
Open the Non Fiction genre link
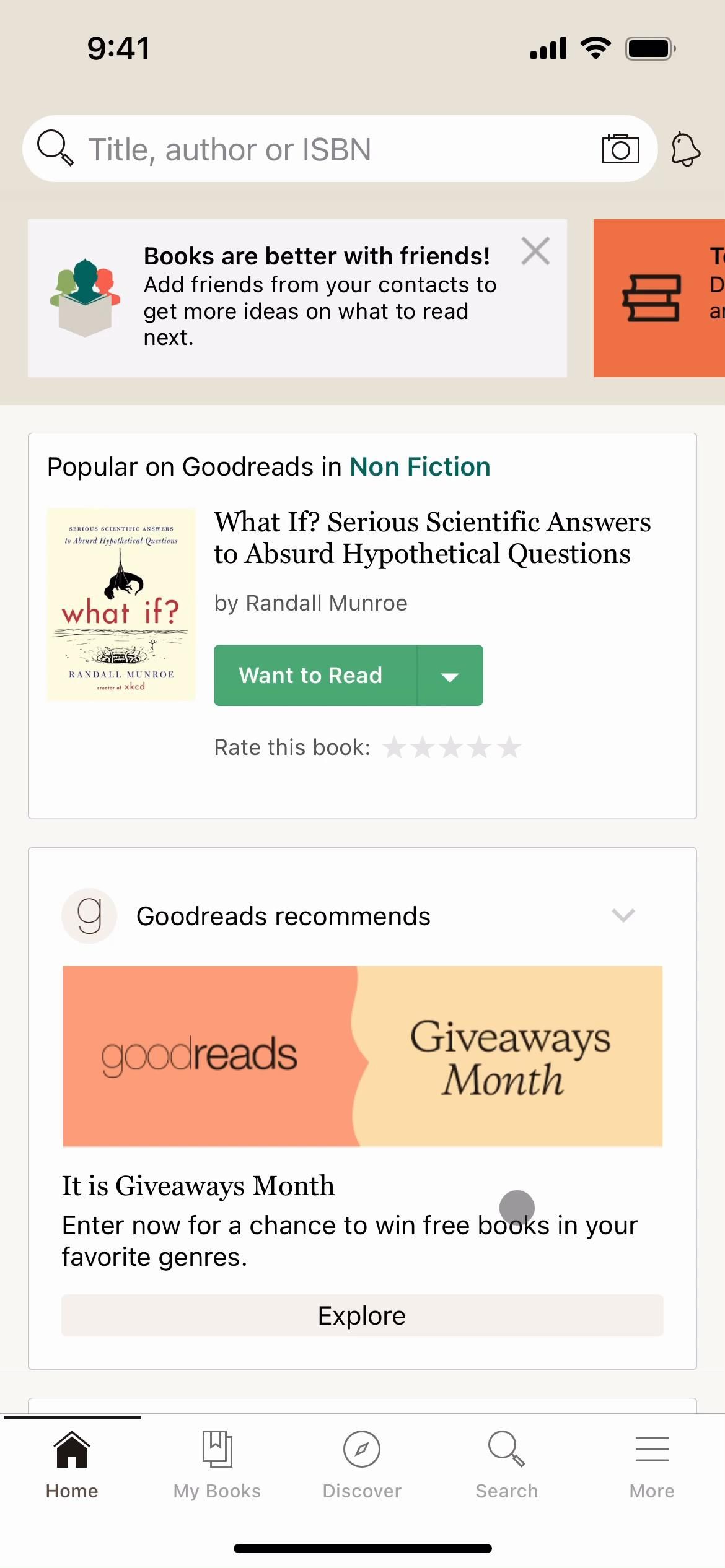[420, 467]
